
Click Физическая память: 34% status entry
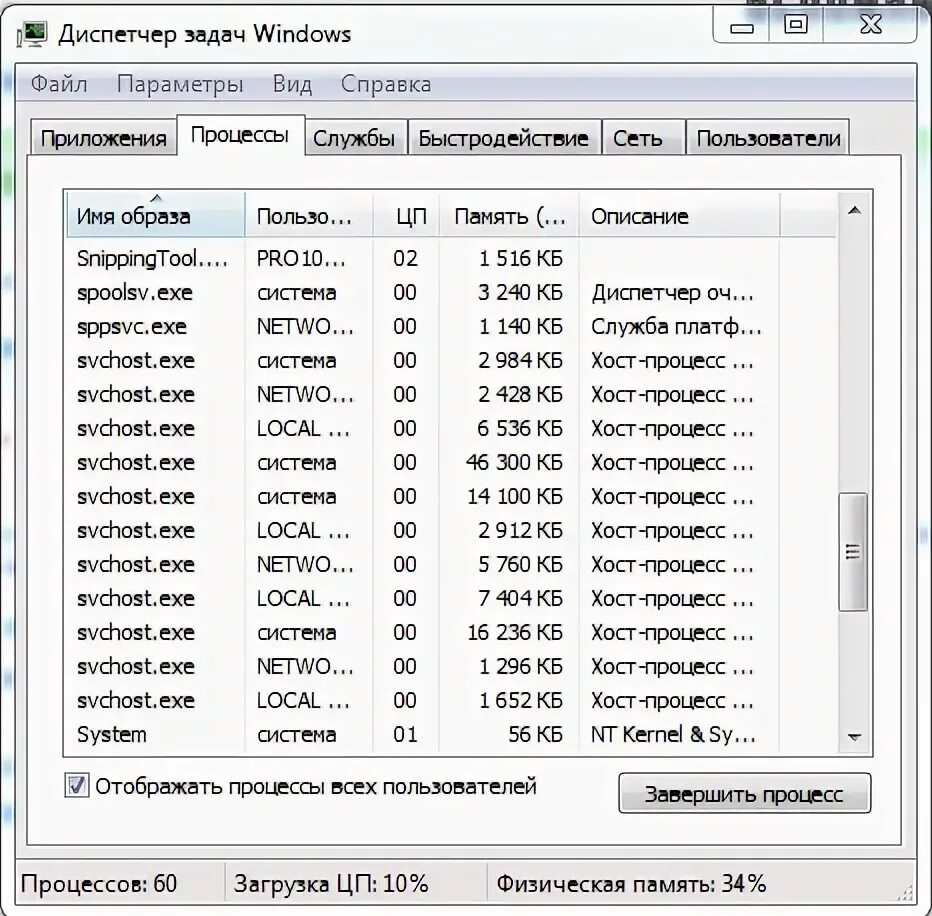click(631, 883)
